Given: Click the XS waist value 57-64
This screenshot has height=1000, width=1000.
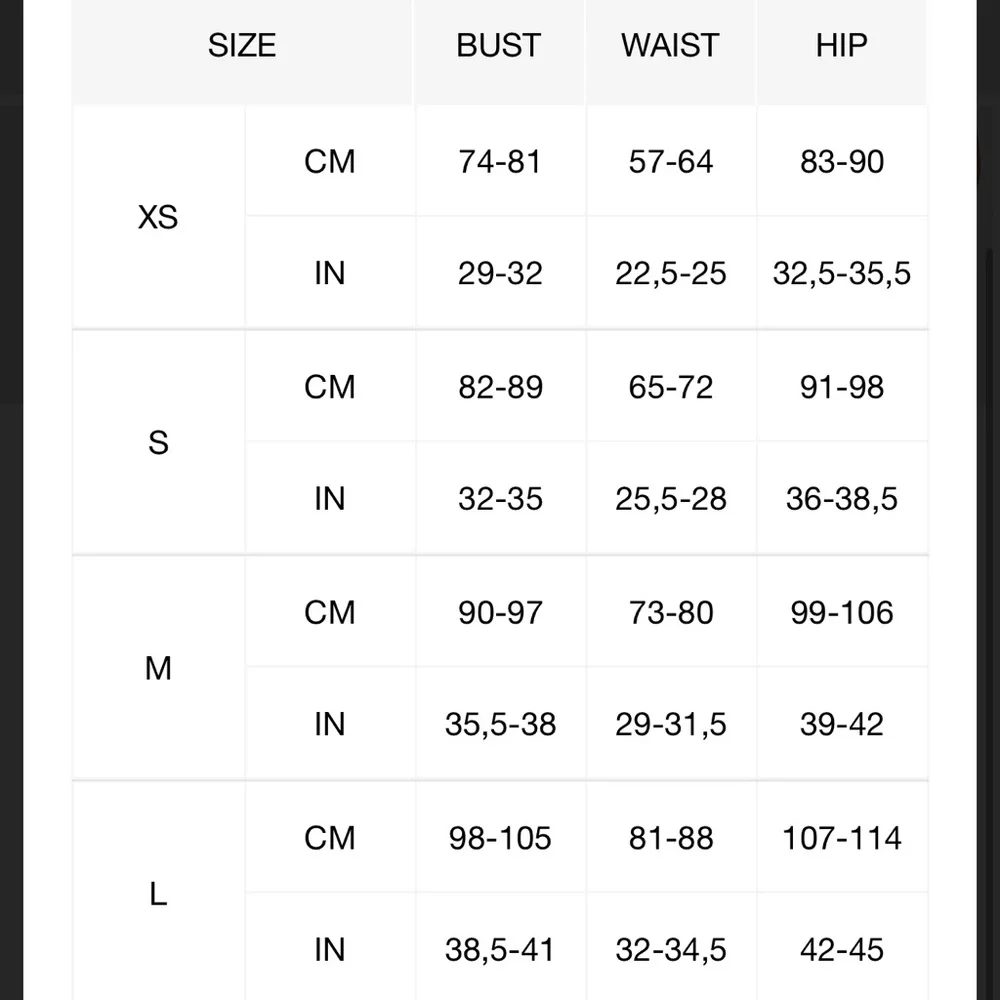Looking at the screenshot, I should (671, 161).
